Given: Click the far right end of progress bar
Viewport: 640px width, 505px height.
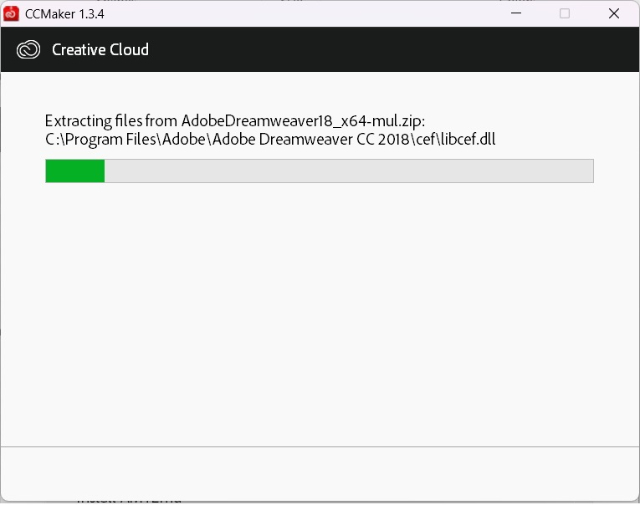Looking at the screenshot, I should pyautogui.click(x=590, y=171).
